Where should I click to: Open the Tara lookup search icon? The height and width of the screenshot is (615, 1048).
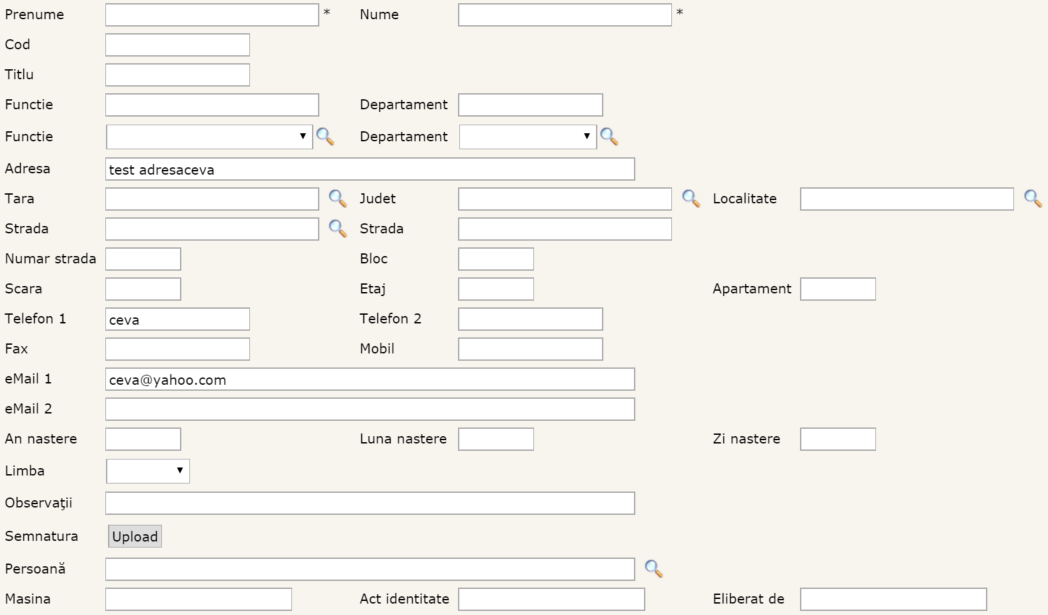pyautogui.click(x=337, y=199)
